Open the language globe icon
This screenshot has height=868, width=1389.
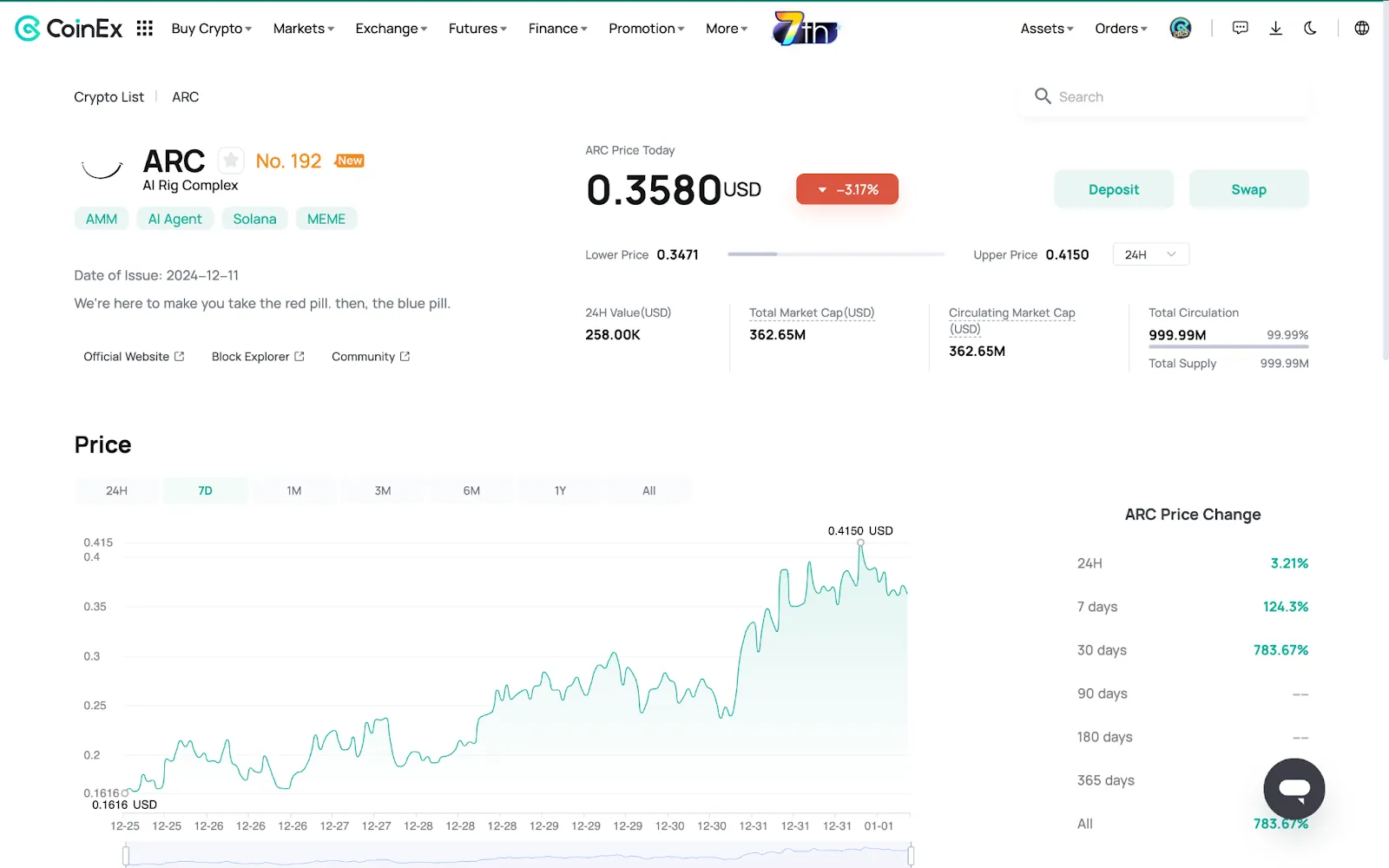pyautogui.click(x=1362, y=29)
